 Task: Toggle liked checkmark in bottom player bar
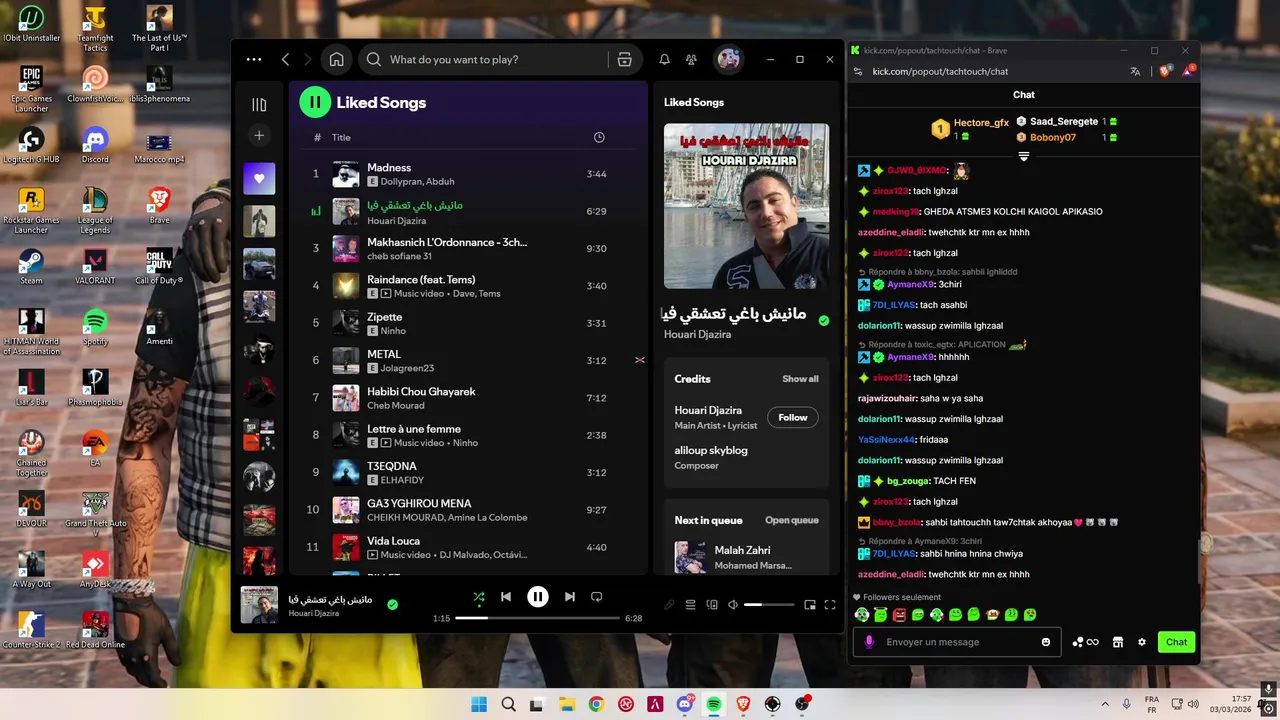click(x=392, y=604)
